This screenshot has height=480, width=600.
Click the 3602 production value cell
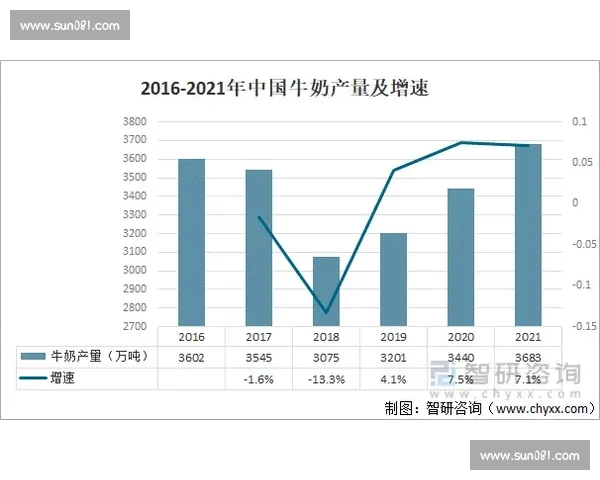pos(191,358)
